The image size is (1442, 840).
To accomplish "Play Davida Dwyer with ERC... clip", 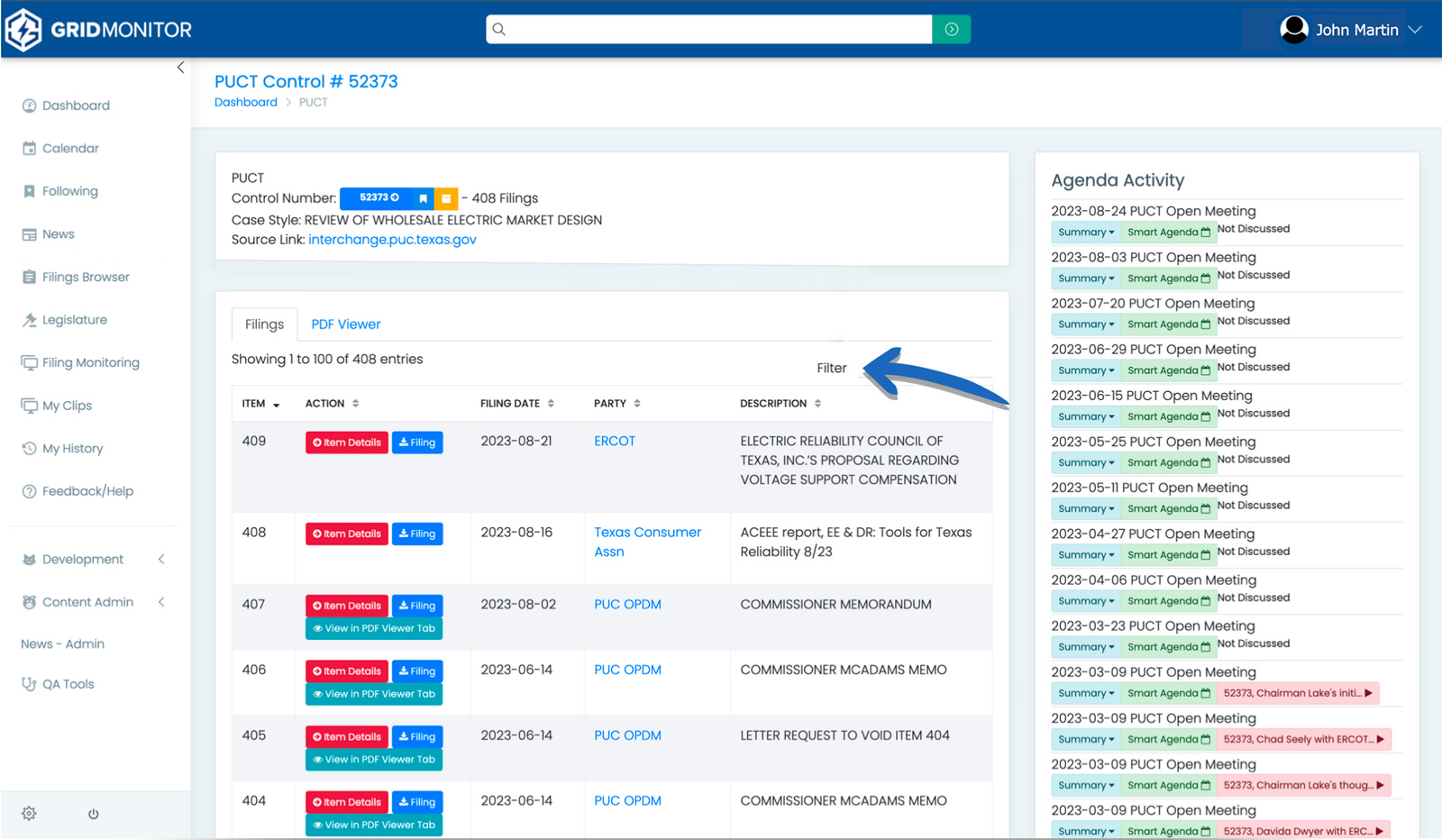I will point(1303,831).
